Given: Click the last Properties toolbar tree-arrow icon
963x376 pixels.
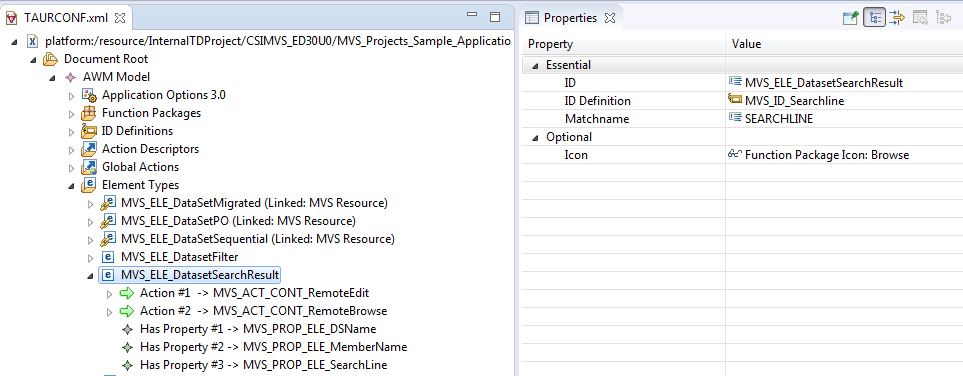Looking at the screenshot, I should pos(943,18).
